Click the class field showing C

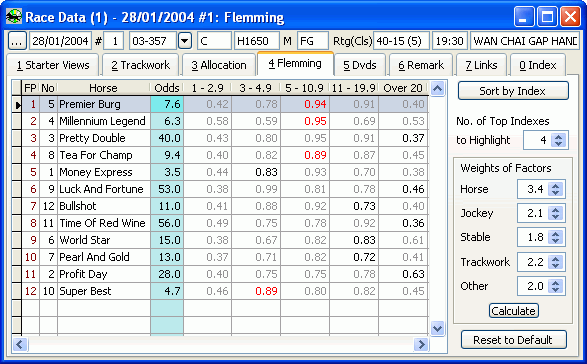214,41
